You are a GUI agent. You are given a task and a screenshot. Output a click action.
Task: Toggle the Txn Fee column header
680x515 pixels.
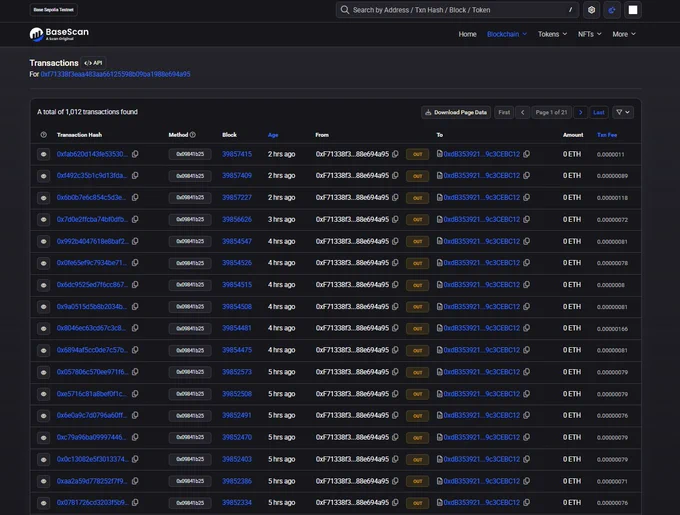point(607,135)
